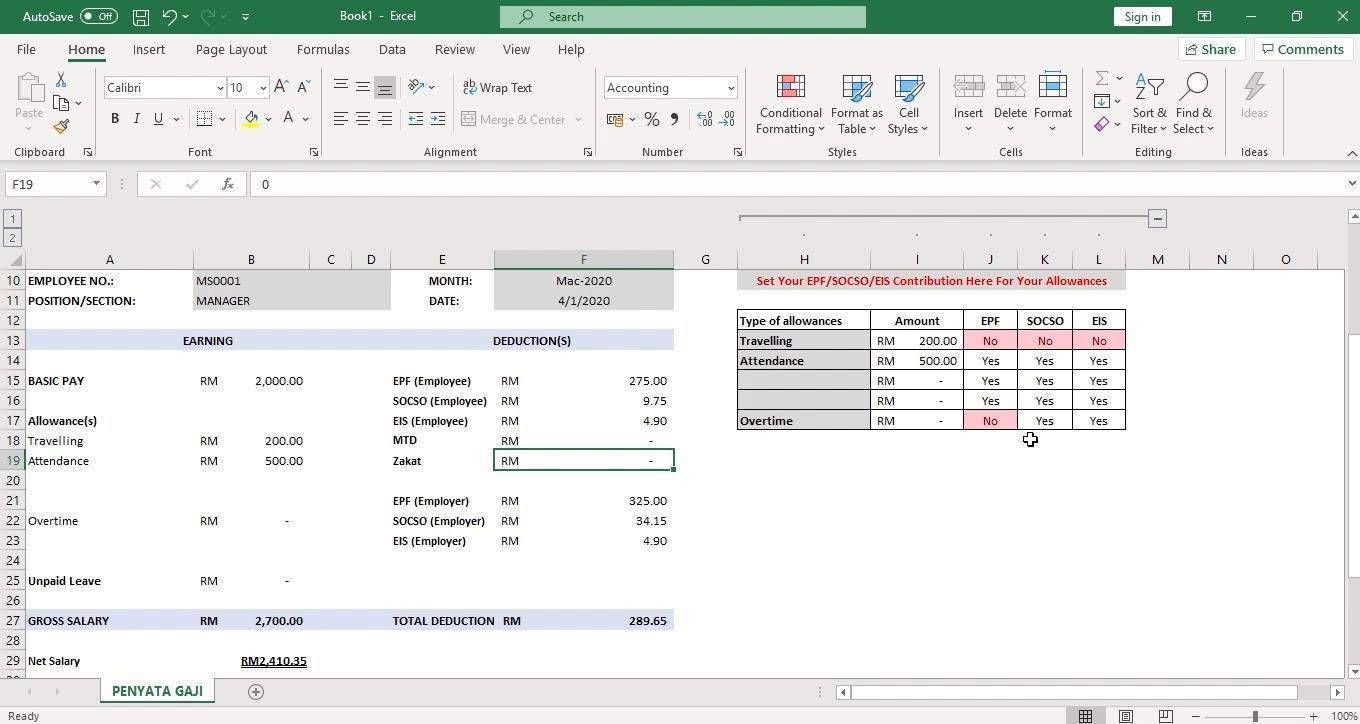
Task: Switch to the Insert tab
Action: [x=149, y=49]
